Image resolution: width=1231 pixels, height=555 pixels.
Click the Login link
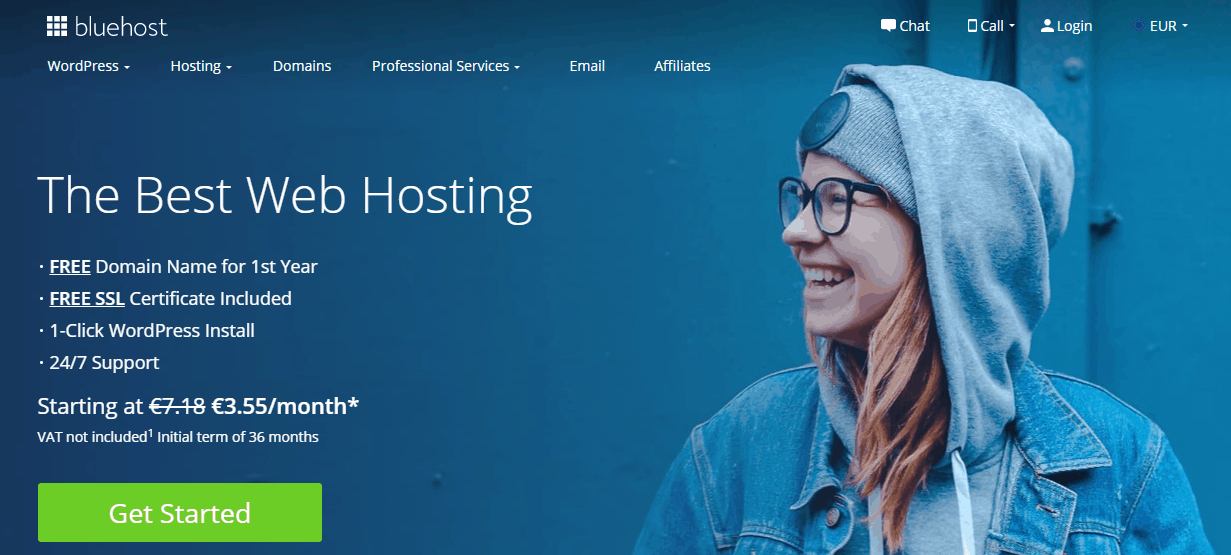[1075, 26]
